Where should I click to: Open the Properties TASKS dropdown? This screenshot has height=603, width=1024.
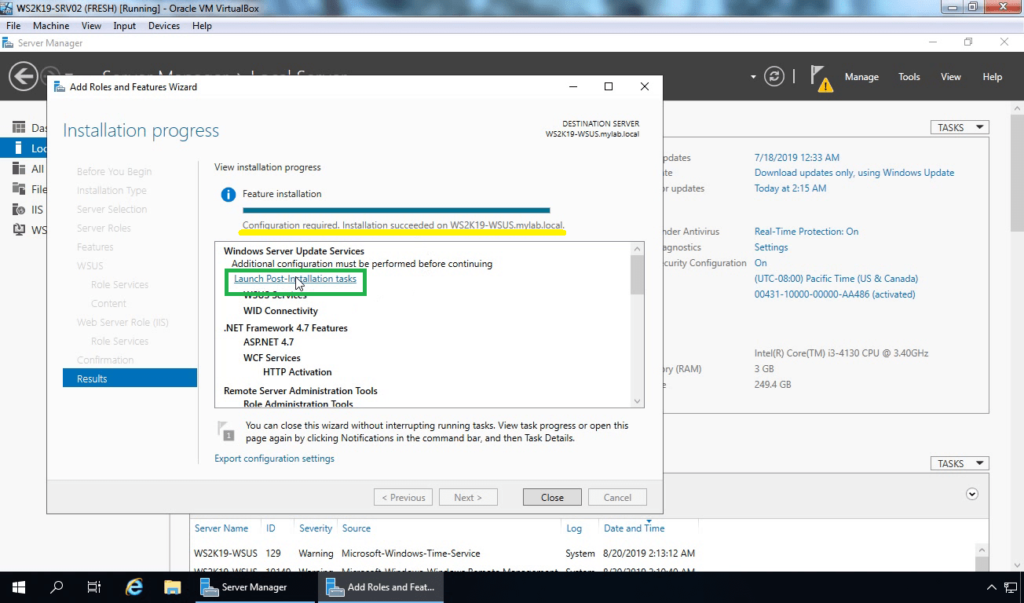[x=959, y=127]
